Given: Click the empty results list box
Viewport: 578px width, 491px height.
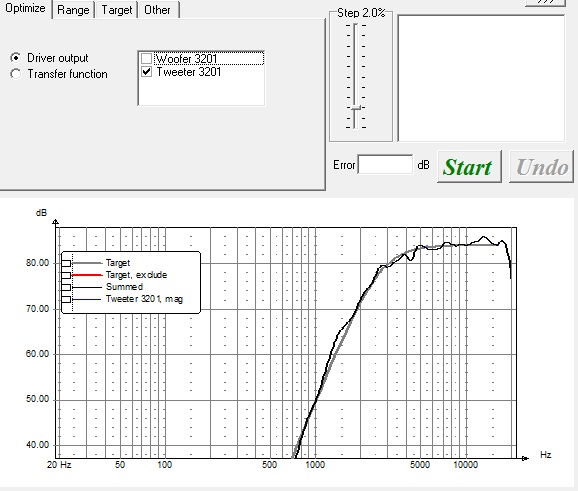Looking at the screenshot, I should [x=481, y=78].
